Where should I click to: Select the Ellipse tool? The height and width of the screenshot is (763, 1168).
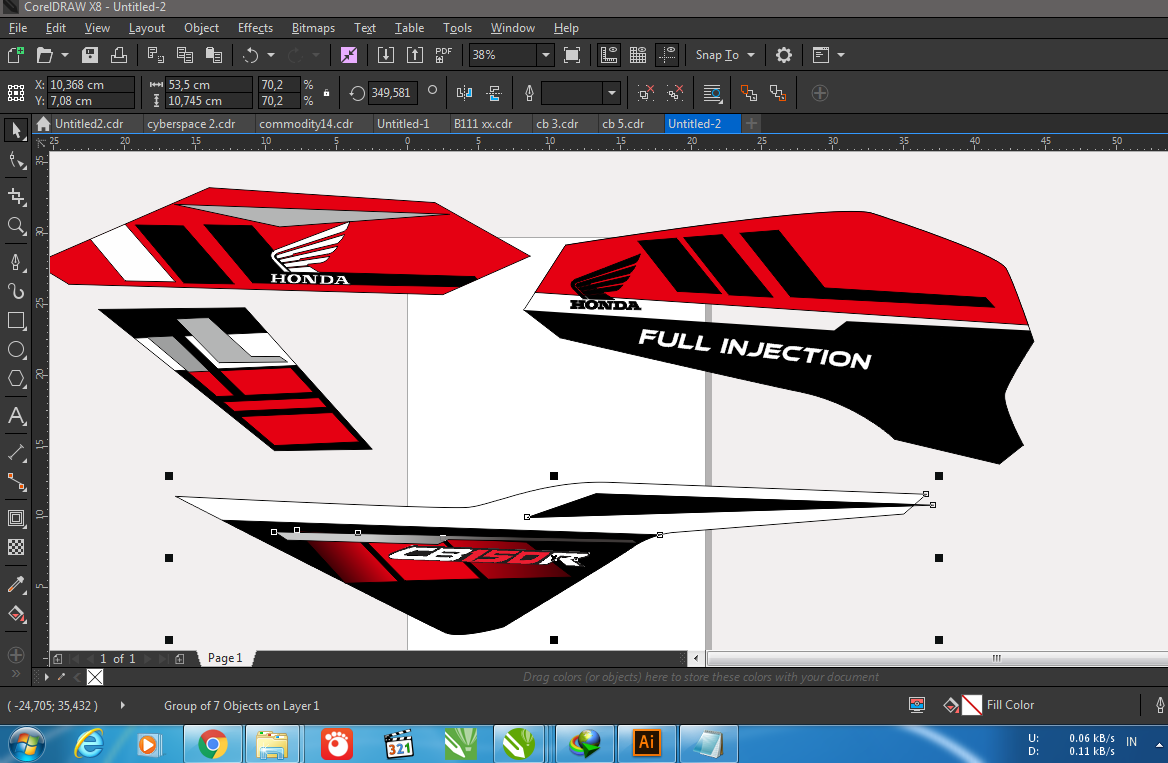click(x=16, y=349)
